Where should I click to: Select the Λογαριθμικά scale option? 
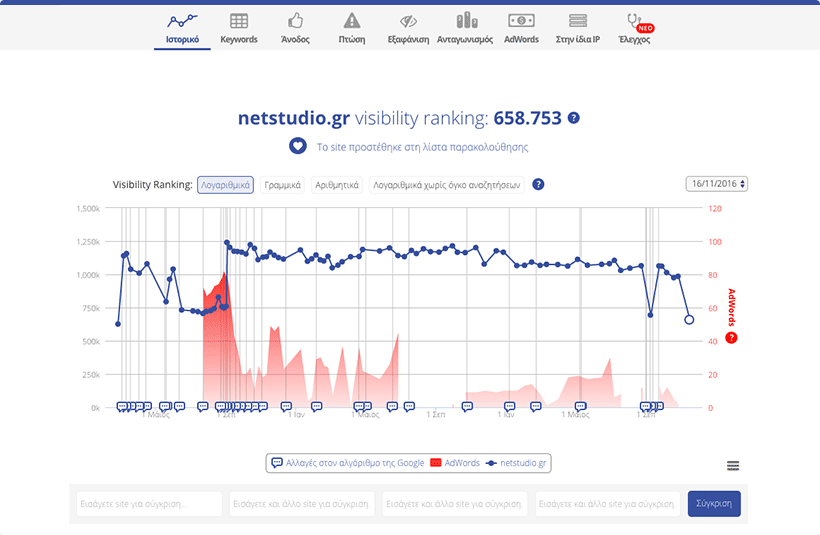[x=225, y=185]
